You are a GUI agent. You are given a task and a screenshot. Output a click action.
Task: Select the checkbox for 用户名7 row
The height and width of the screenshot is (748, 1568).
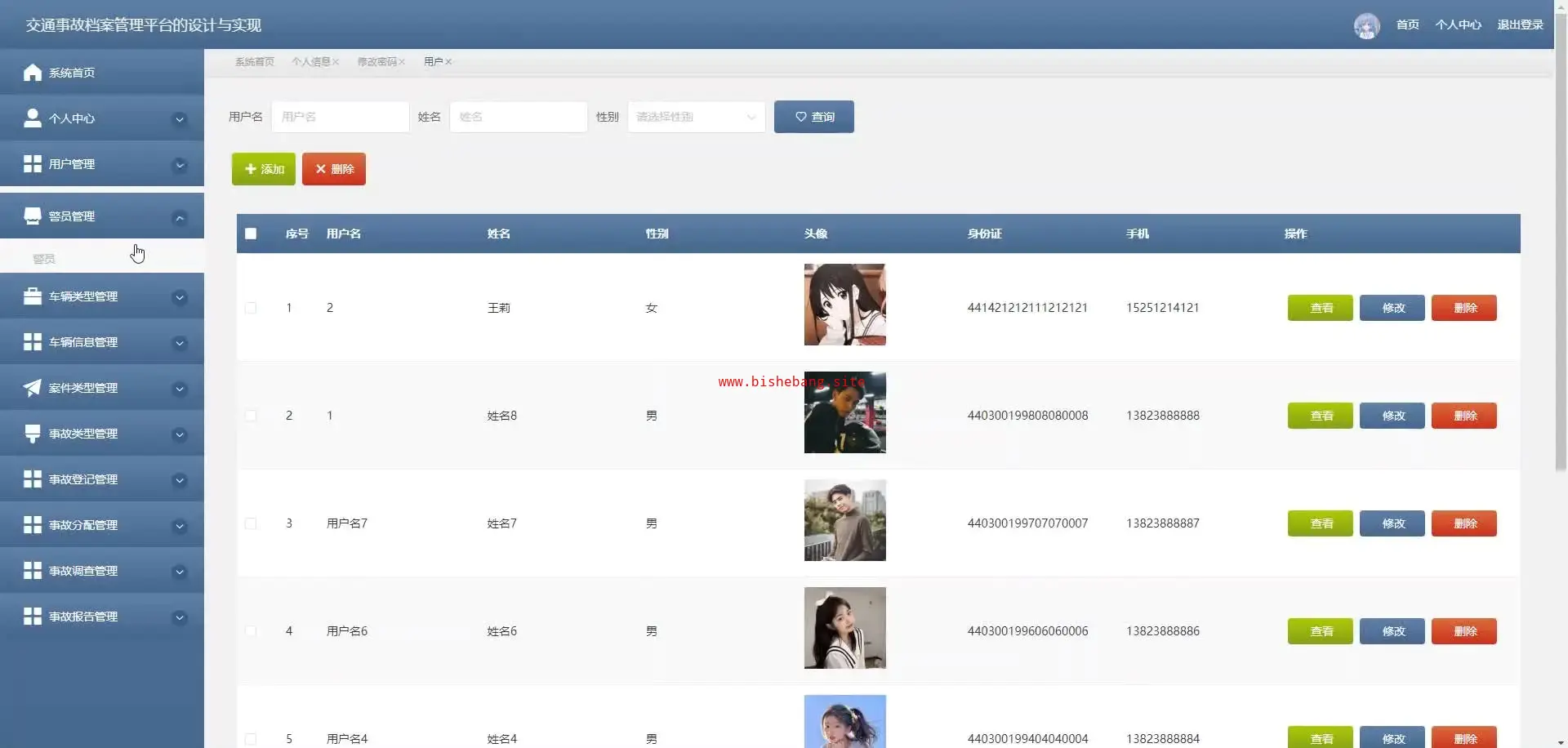(x=251, y=523)
